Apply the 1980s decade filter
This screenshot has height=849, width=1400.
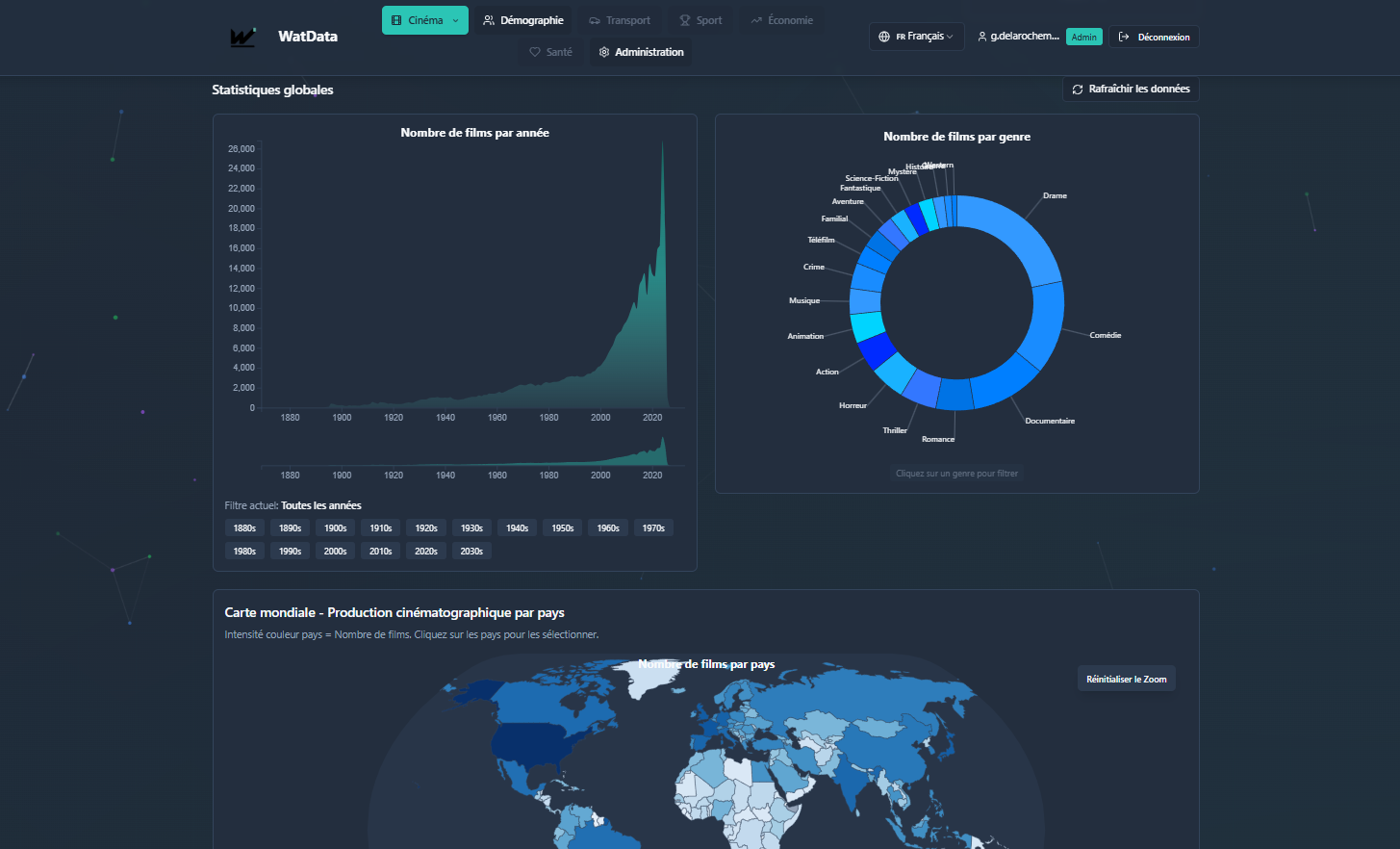(245, 551)
